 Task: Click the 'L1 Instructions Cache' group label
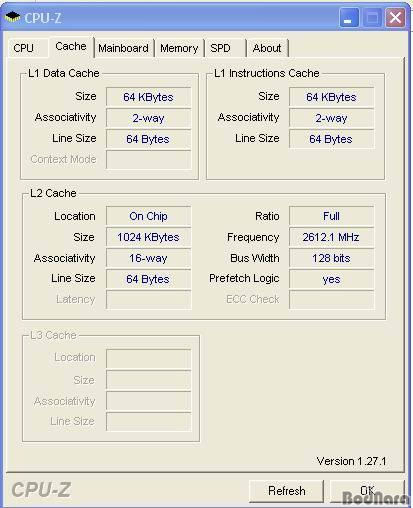266,73
